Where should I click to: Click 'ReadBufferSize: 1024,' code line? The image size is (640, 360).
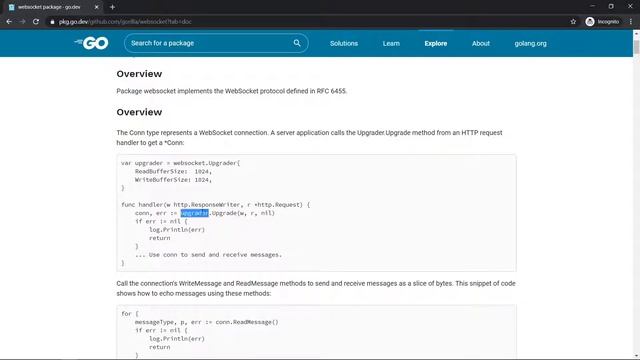coord(173,171)
